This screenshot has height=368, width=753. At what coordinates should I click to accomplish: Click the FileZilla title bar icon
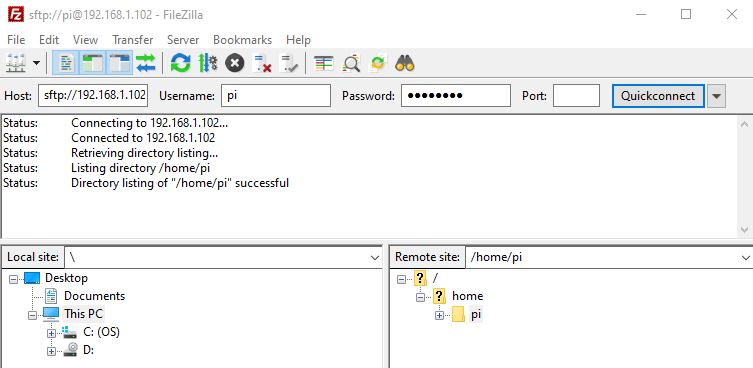pyautogui.click(x=16, y=14)
